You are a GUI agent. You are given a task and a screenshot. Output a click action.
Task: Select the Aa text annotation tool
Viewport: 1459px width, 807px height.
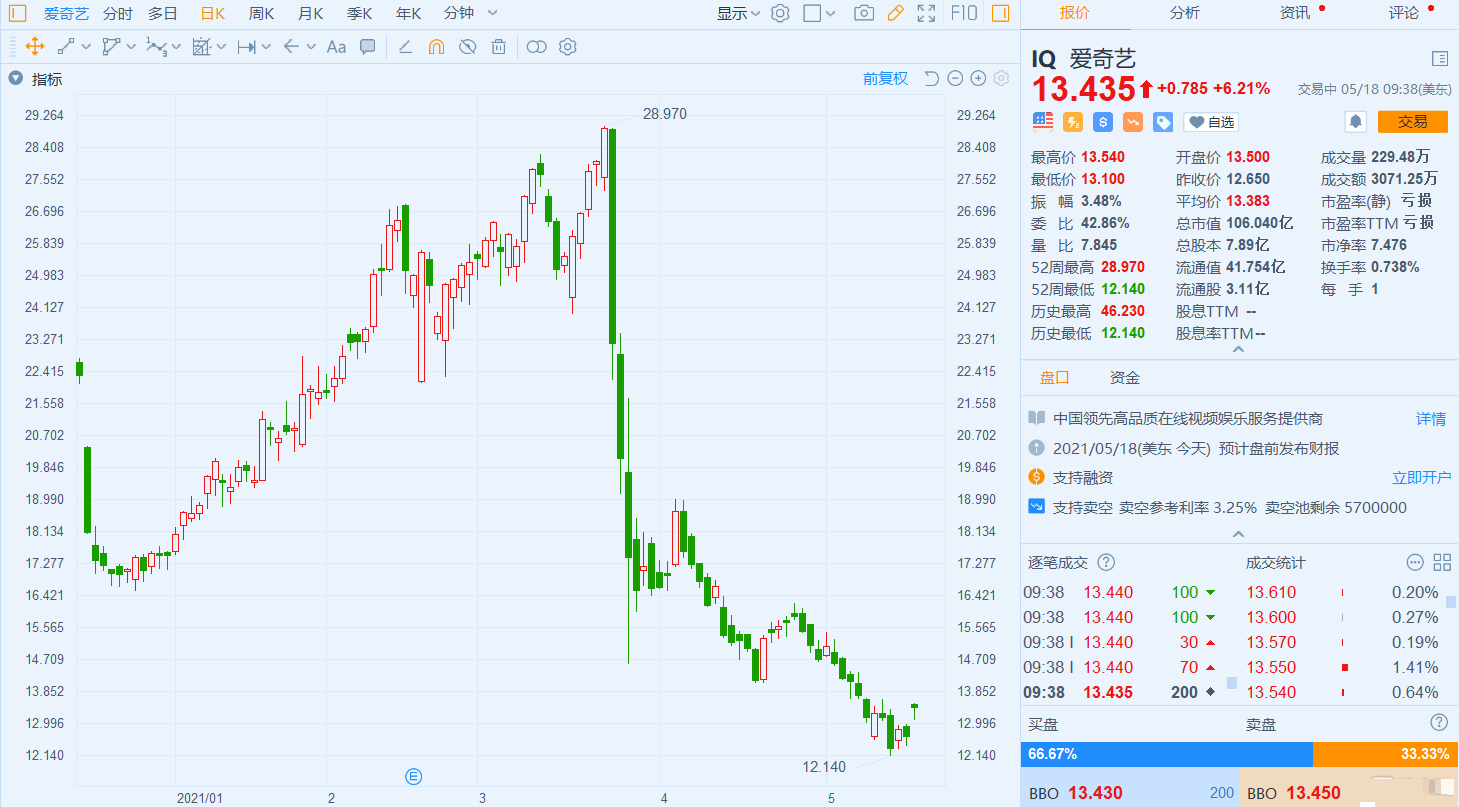pos(336,46)
